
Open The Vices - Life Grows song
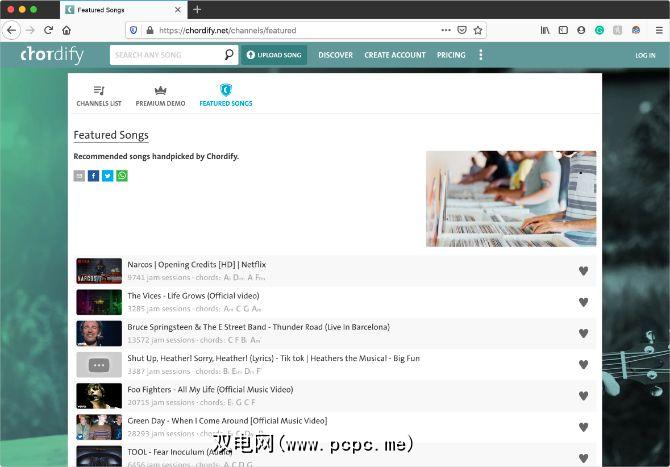click(193, 296)
